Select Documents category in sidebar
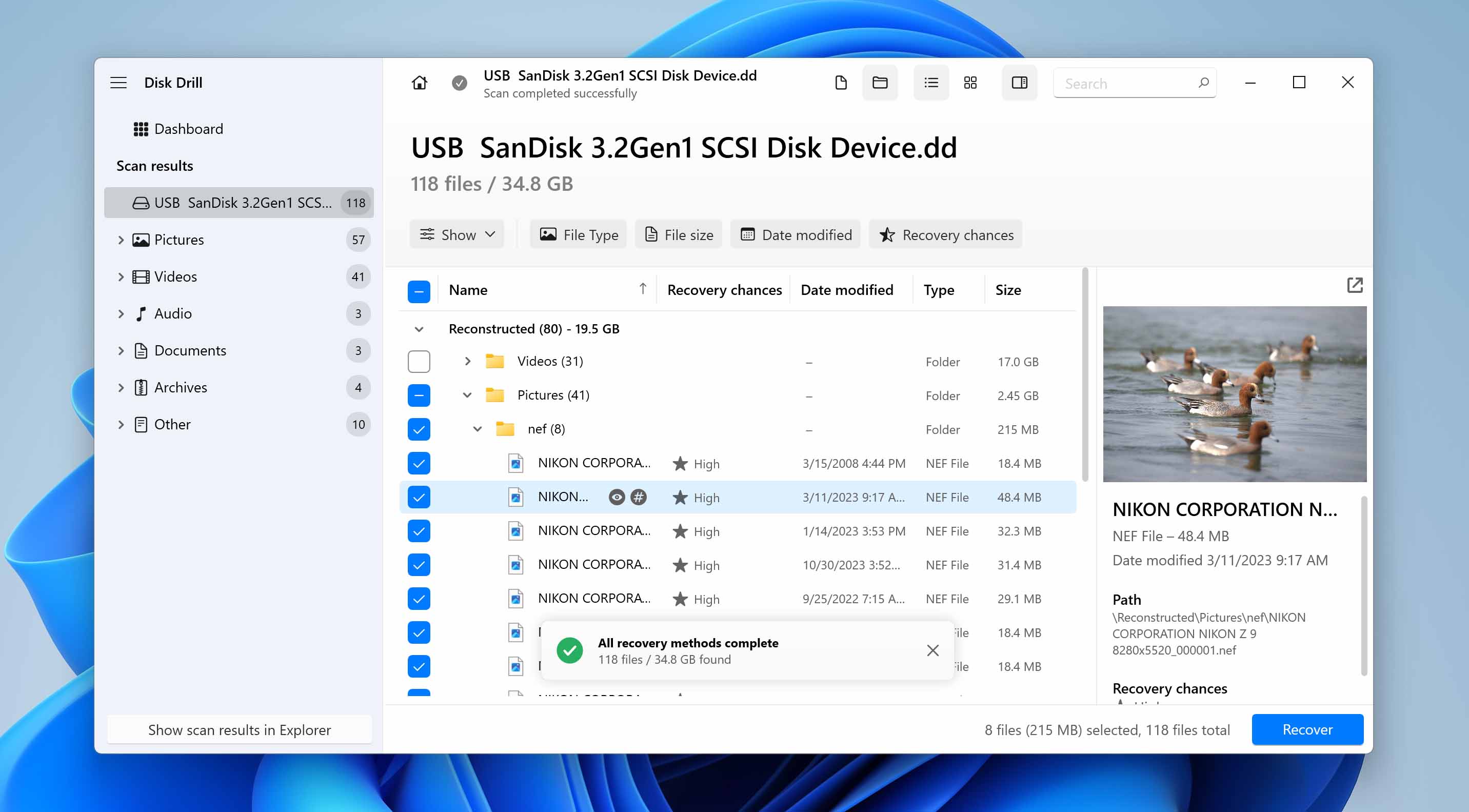 [x=239, y=351]
